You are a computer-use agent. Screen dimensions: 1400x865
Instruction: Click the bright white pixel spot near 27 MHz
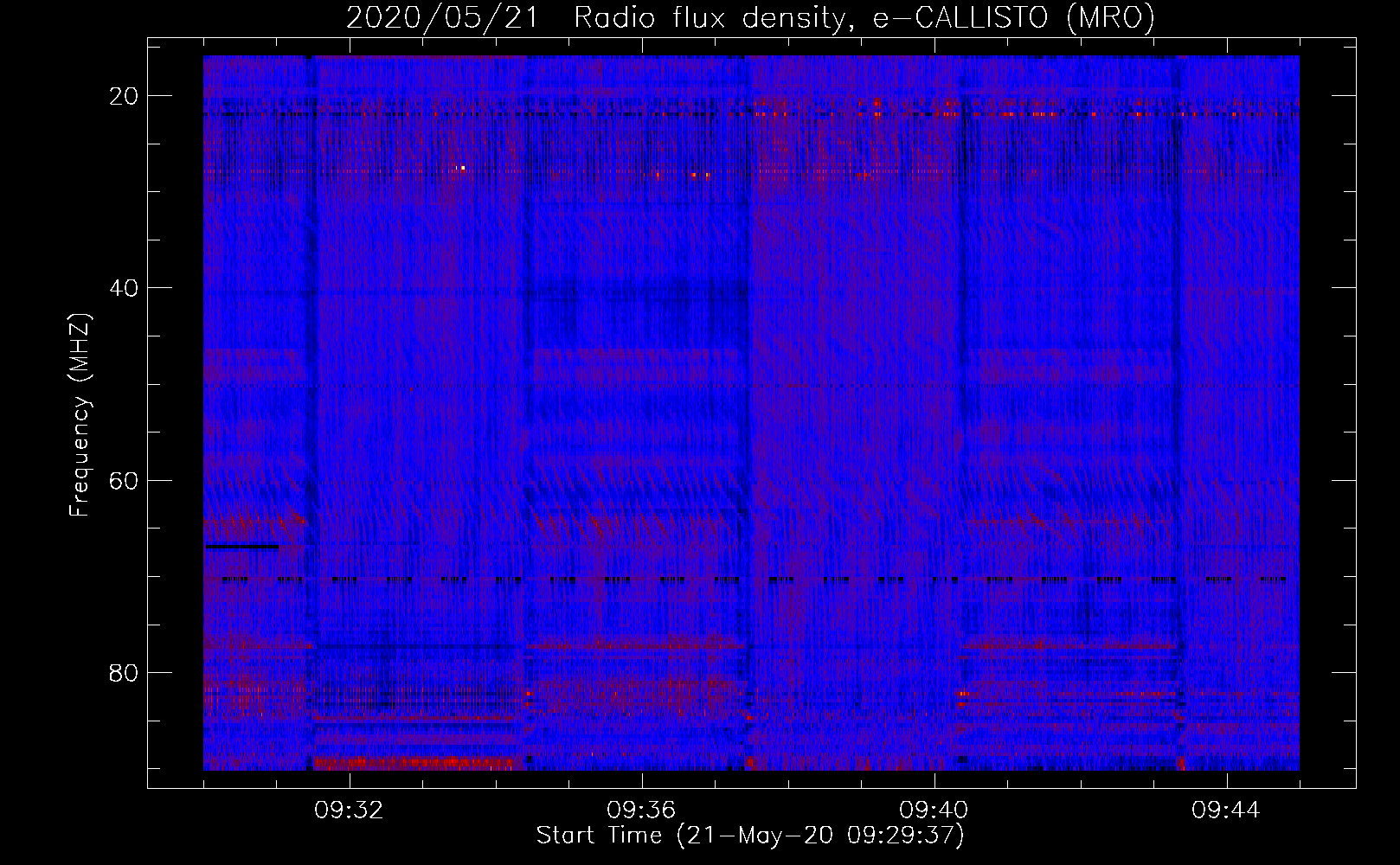click(x=463, y=167)
